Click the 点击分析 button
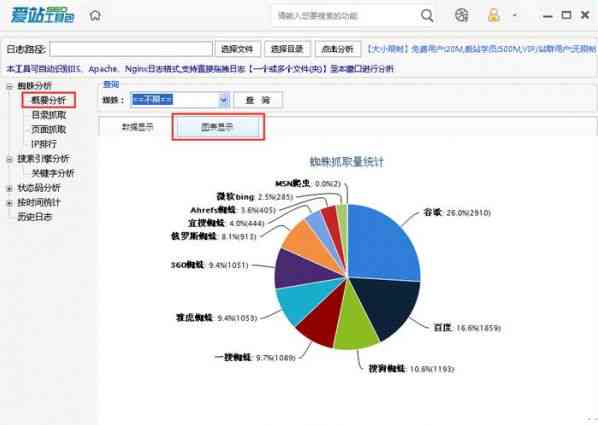598x425 pixels. (338, 49)
